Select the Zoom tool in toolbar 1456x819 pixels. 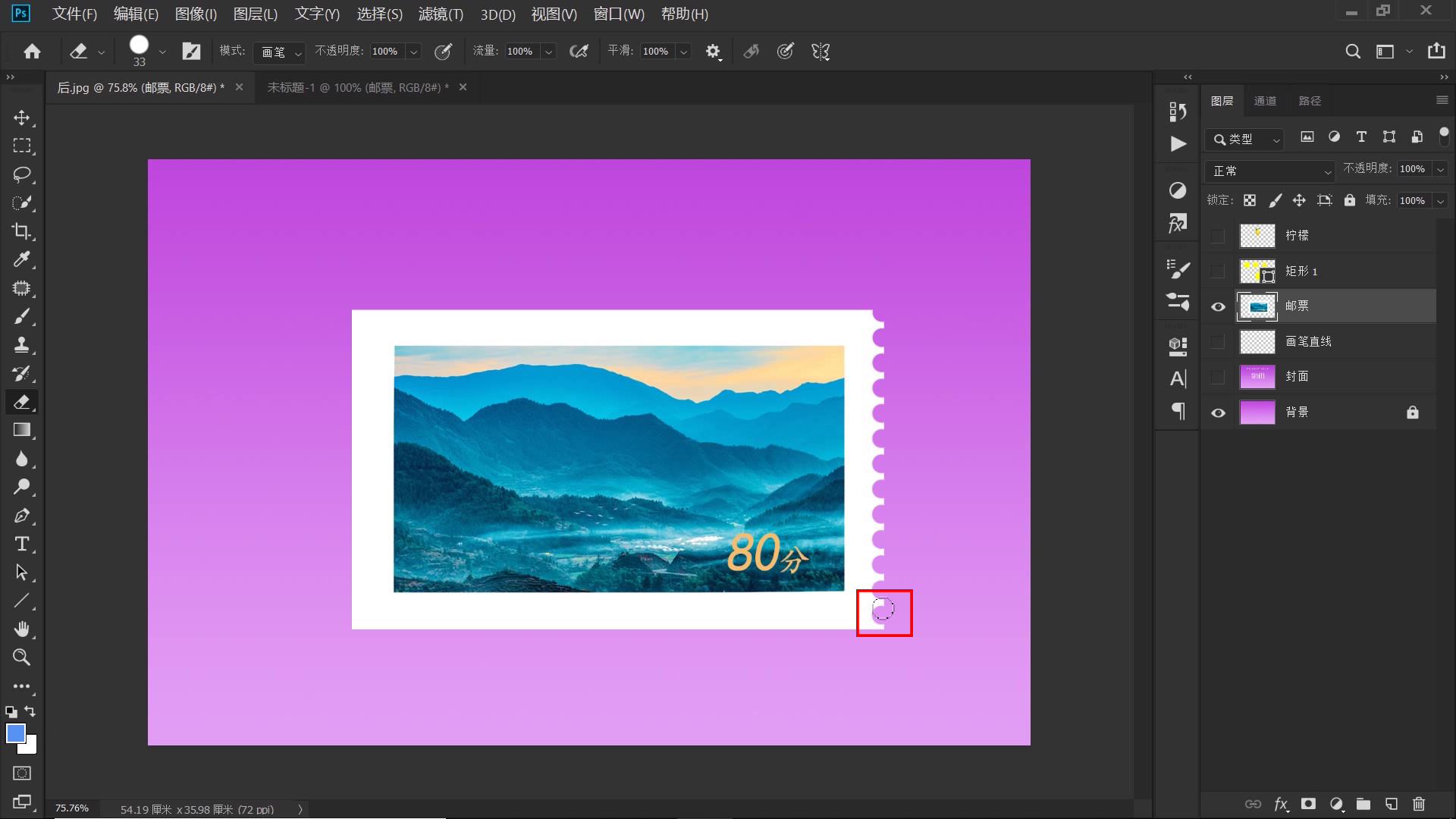(x=21, y=657)
